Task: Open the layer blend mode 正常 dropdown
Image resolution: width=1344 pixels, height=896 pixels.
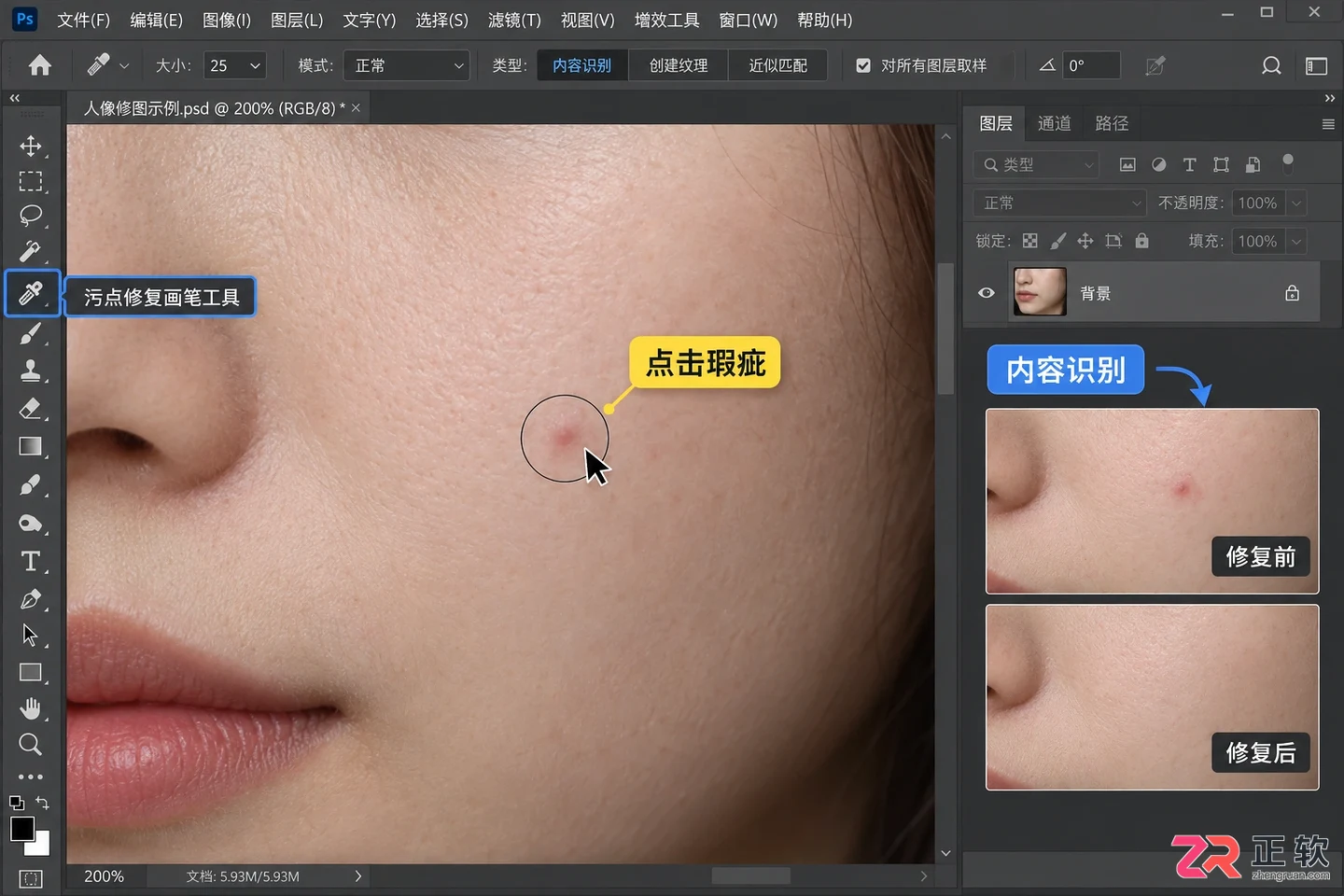Action: click(1060, 203)
